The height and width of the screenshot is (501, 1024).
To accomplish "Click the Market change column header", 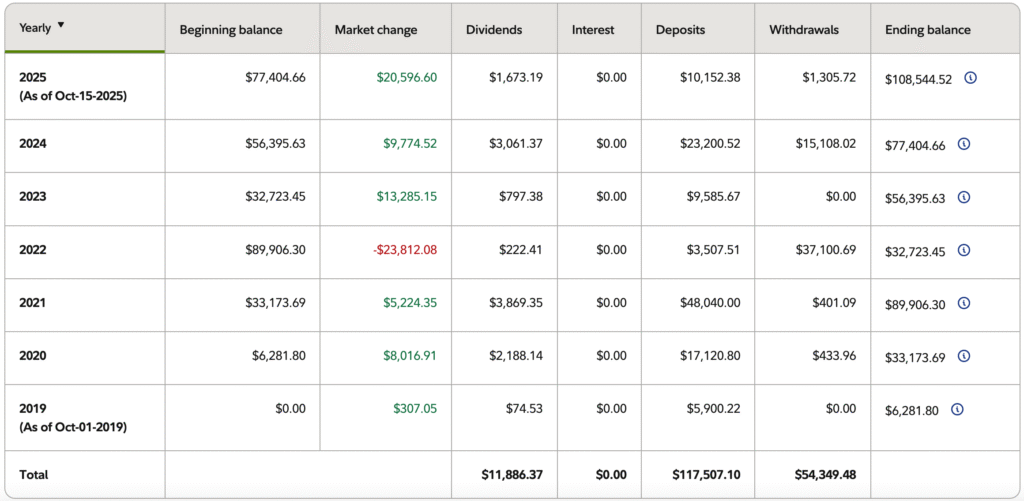I will pyautogui.click(x=376, y=30).
